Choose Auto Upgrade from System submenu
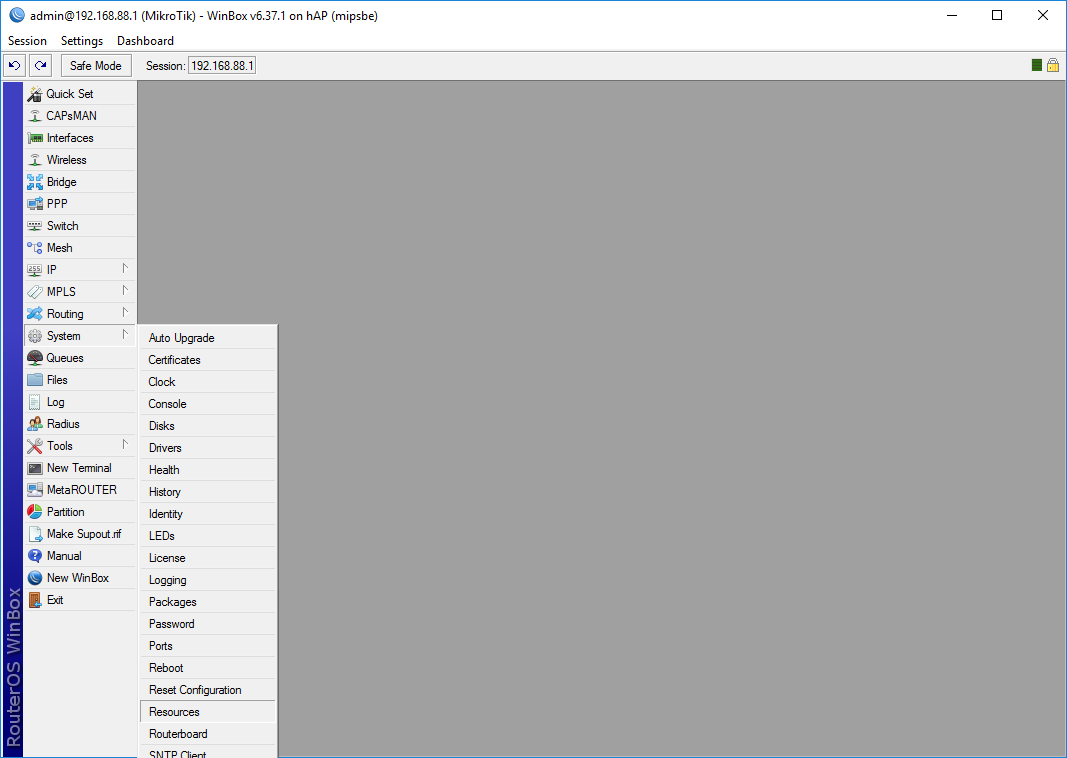The height and width of the screenshot is (758, 1067). 208,338
